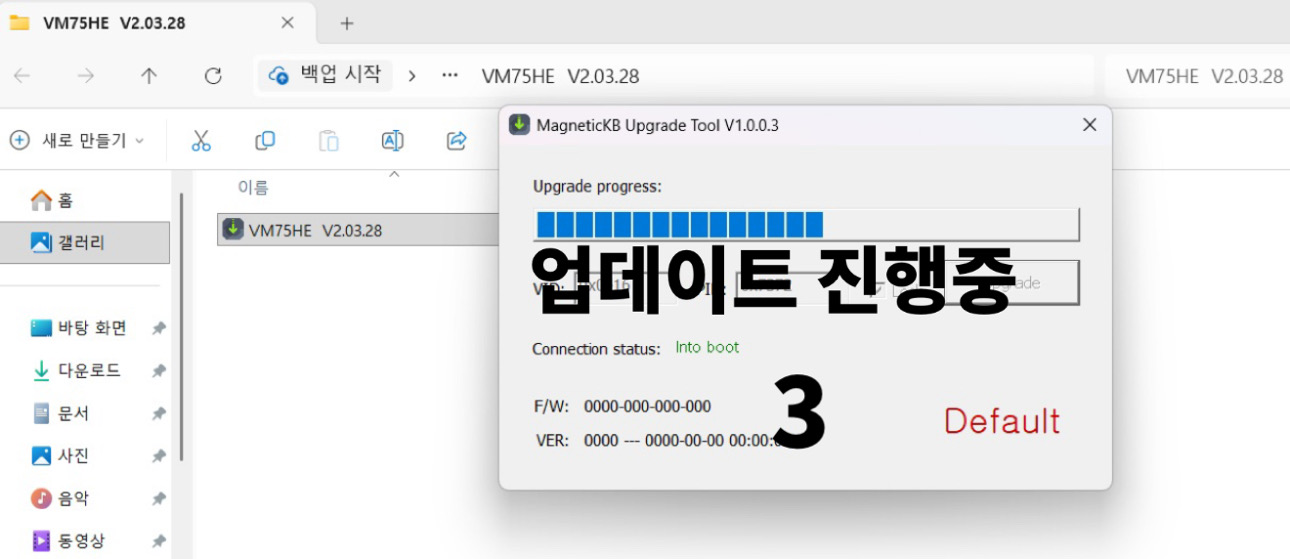Viewport: 1290px width, 559px height.
Task: Click the Upgrade progress label
Action: [x=597, y=186]
